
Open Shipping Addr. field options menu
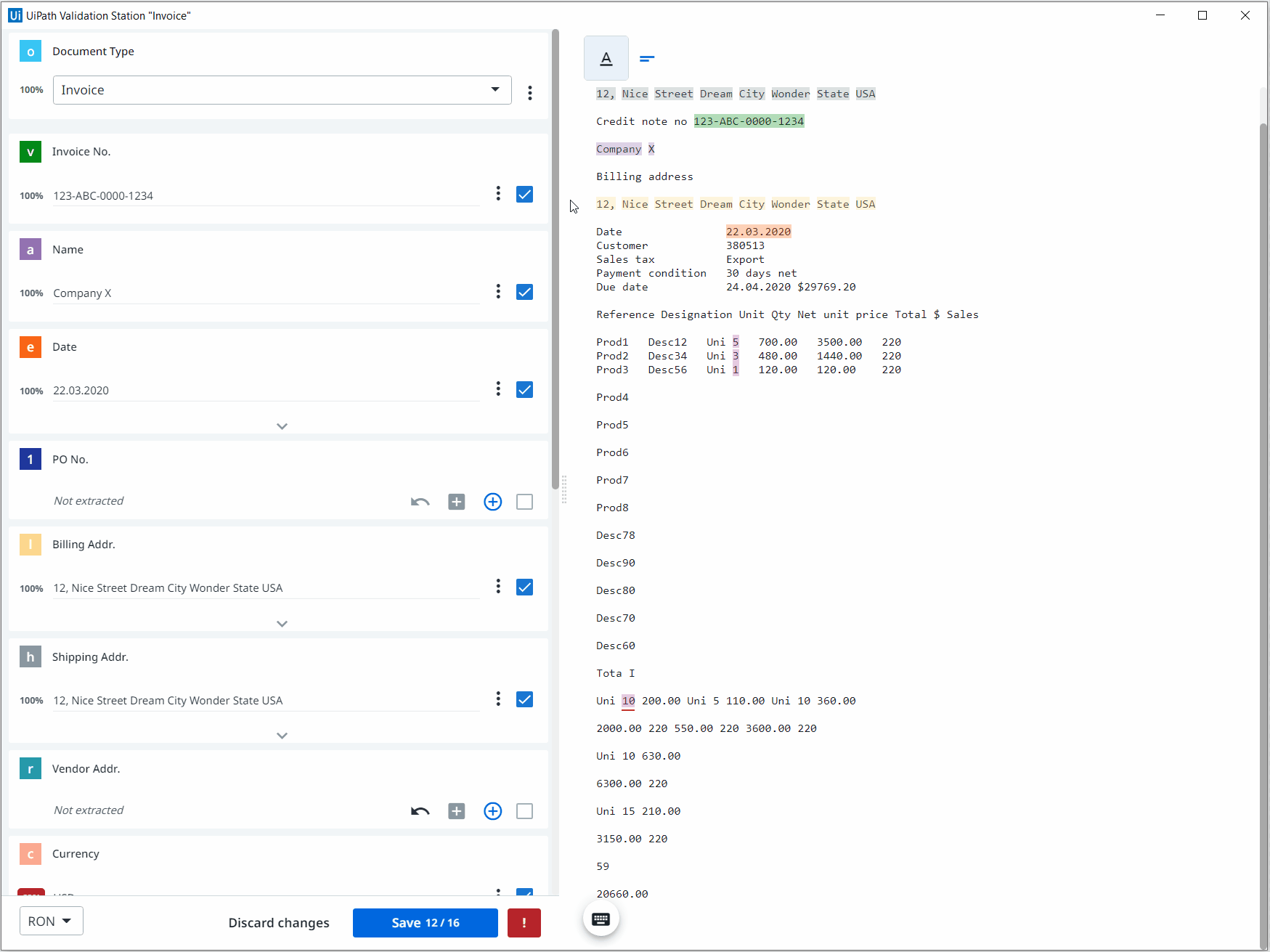pos(498,699)
